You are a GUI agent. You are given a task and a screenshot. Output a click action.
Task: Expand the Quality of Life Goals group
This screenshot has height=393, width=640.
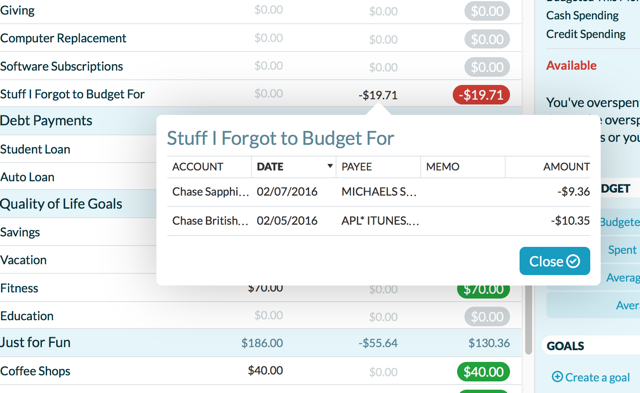[x=61, y=204]
